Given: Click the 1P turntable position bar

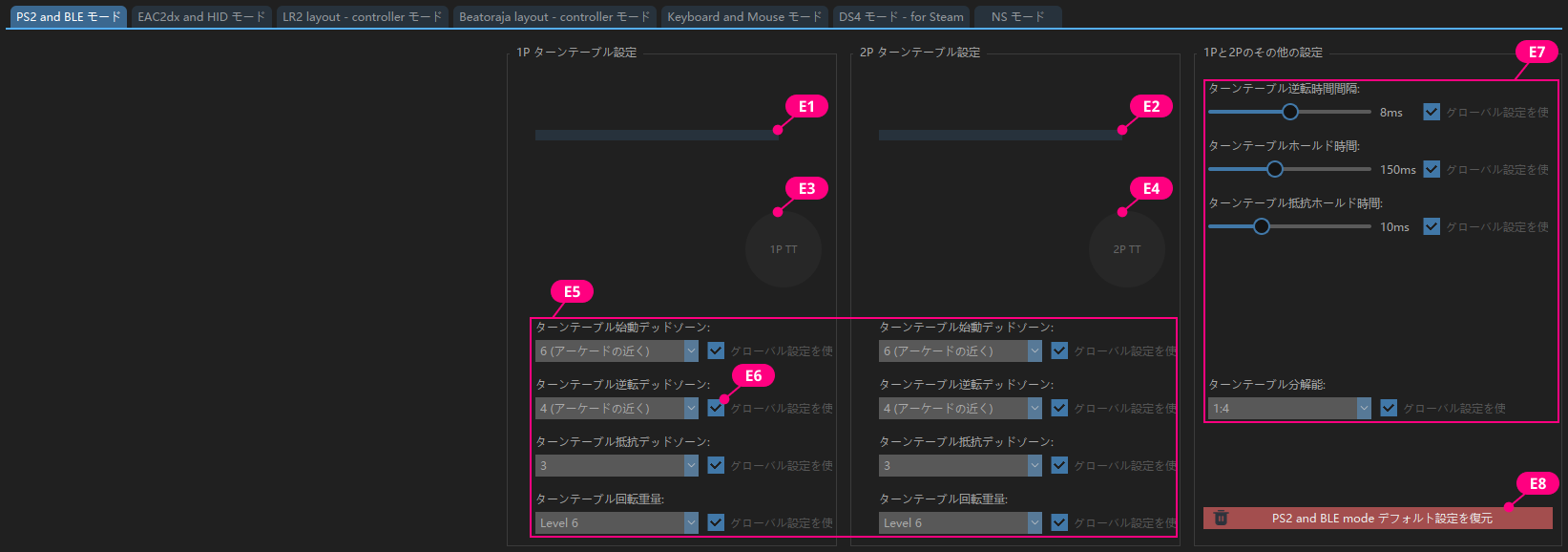Looking at the screenshot, I should tap(657, 135).
